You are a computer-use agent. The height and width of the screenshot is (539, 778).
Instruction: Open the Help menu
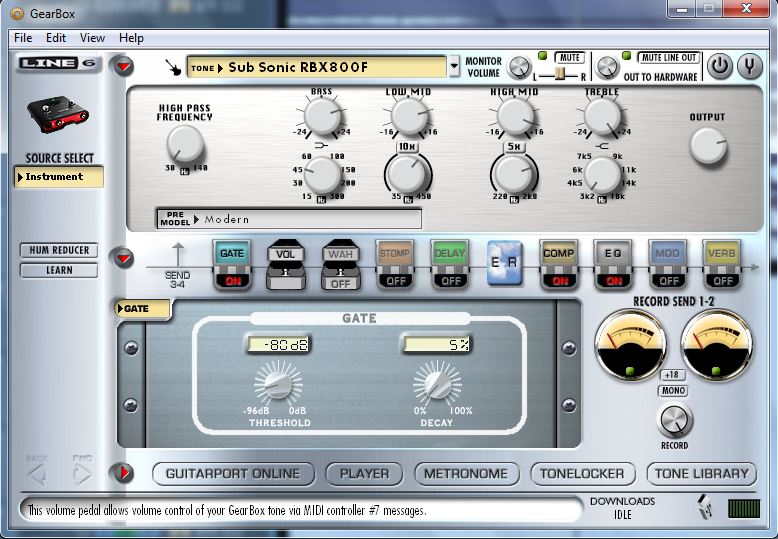click(131, 38)
